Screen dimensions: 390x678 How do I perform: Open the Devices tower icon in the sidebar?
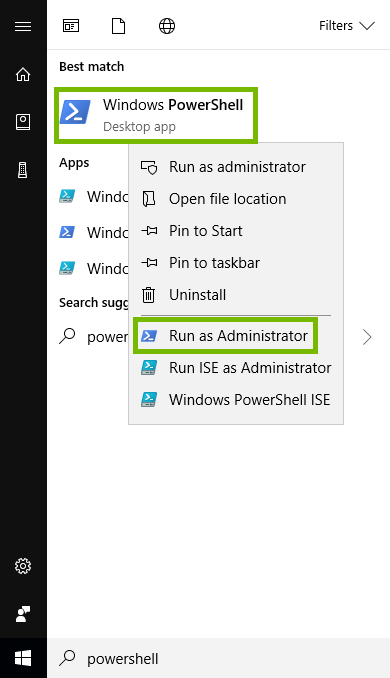(x=22, y=170)
